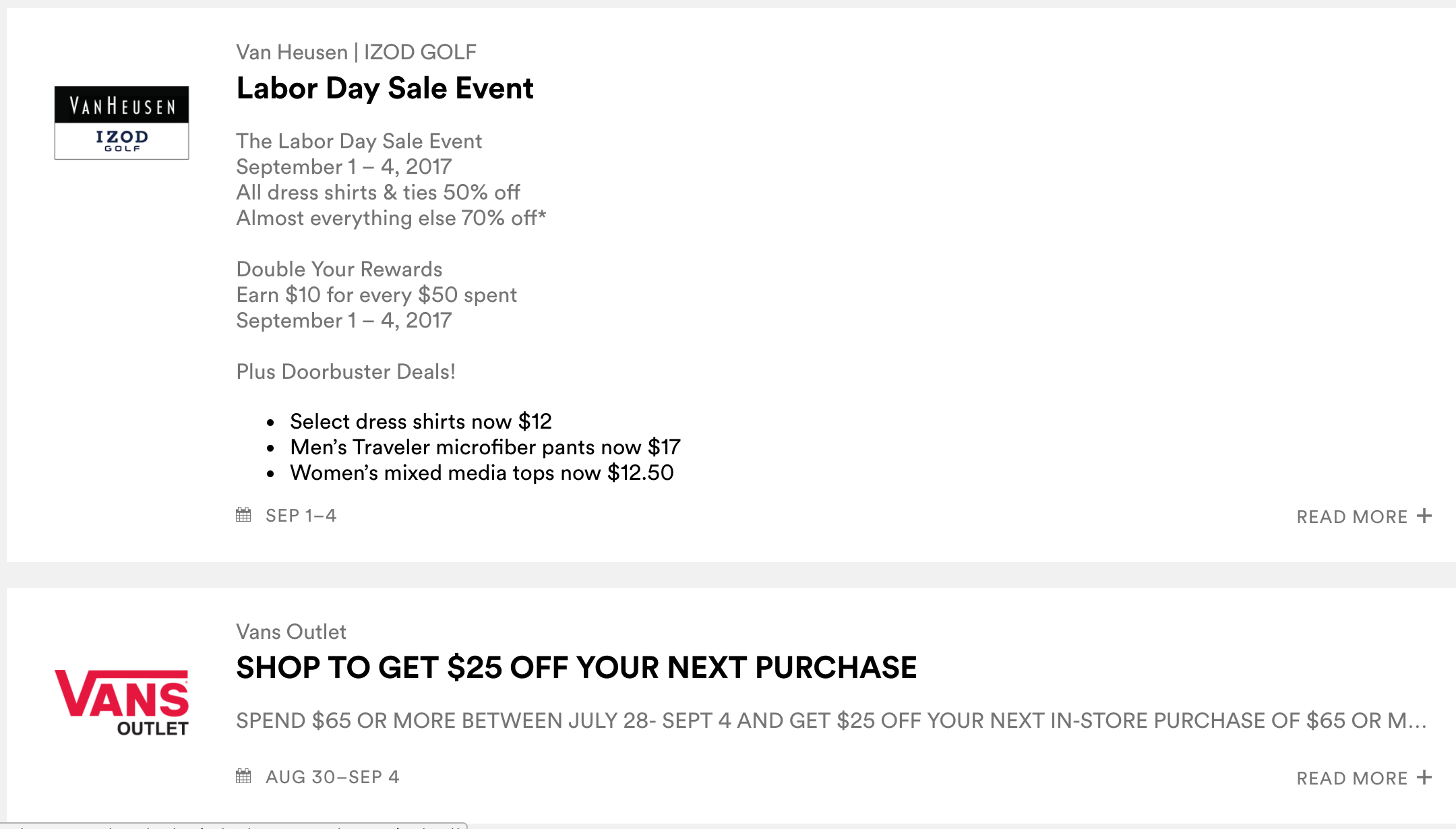Click the Women's mixed media tops bullet
The width and height of the screenshot is (1456, 829).
(x=481, y=472)
